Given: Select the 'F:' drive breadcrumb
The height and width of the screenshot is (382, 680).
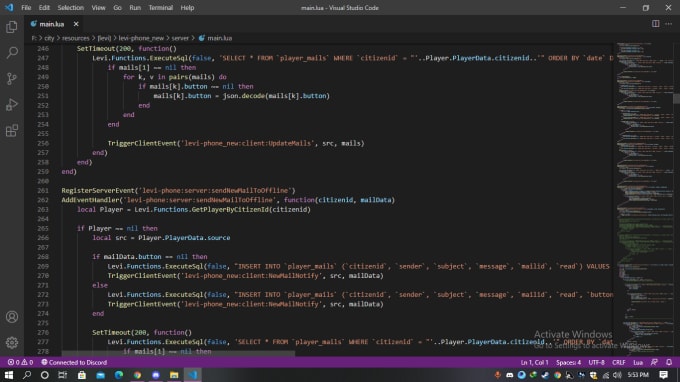Looking at the screenshot, I should [33, 38].
